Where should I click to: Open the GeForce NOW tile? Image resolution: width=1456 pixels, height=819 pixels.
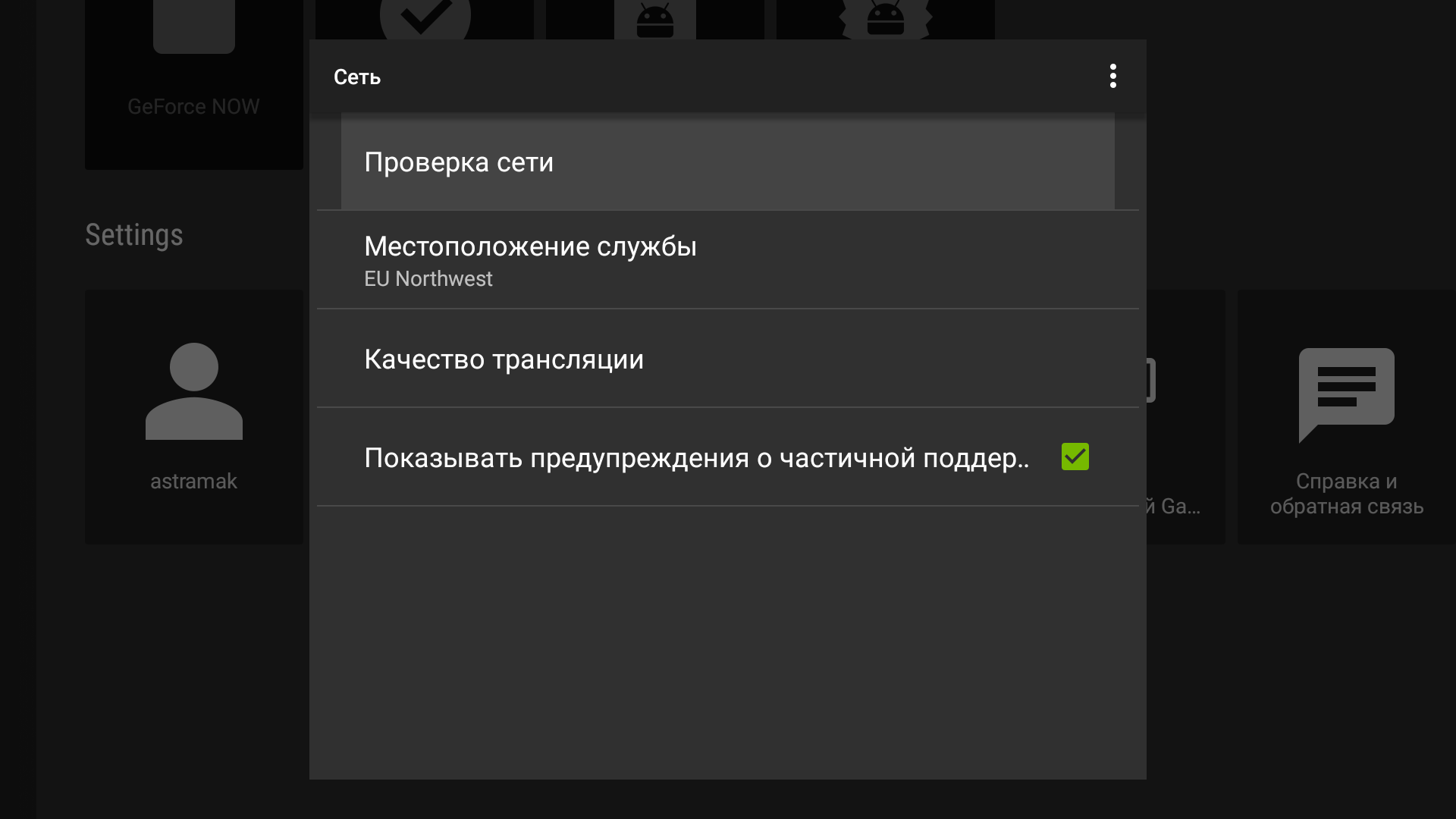pos(194,85)
